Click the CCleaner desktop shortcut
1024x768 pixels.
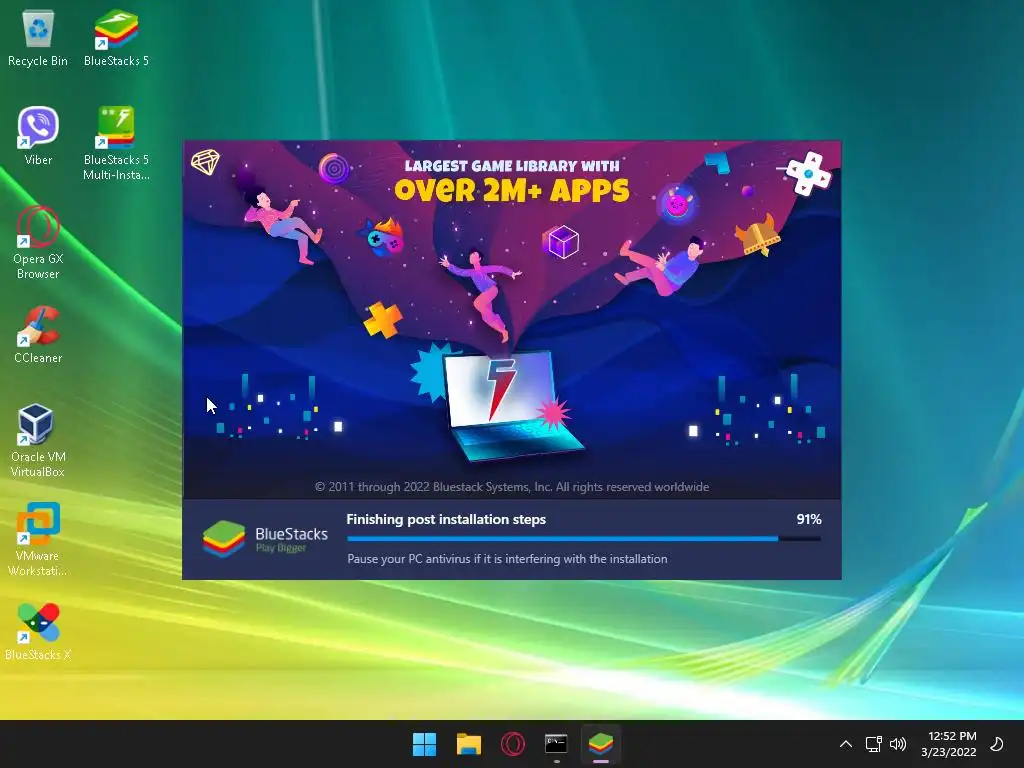(38, 334)
